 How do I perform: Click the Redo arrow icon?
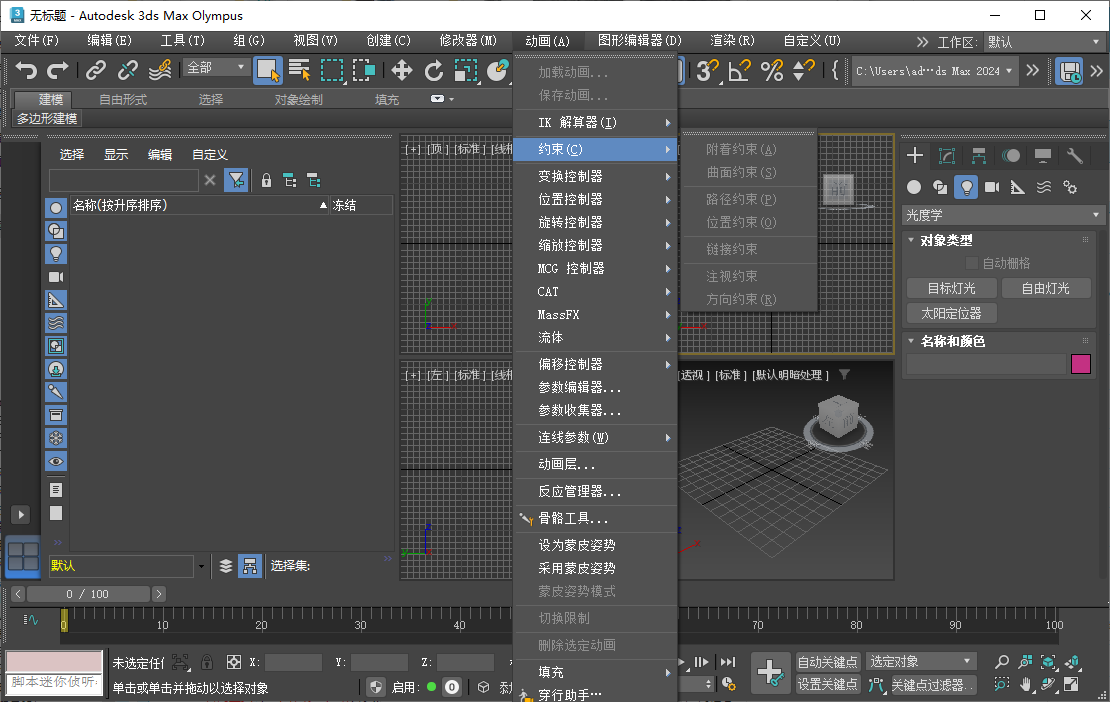[57, 70]
